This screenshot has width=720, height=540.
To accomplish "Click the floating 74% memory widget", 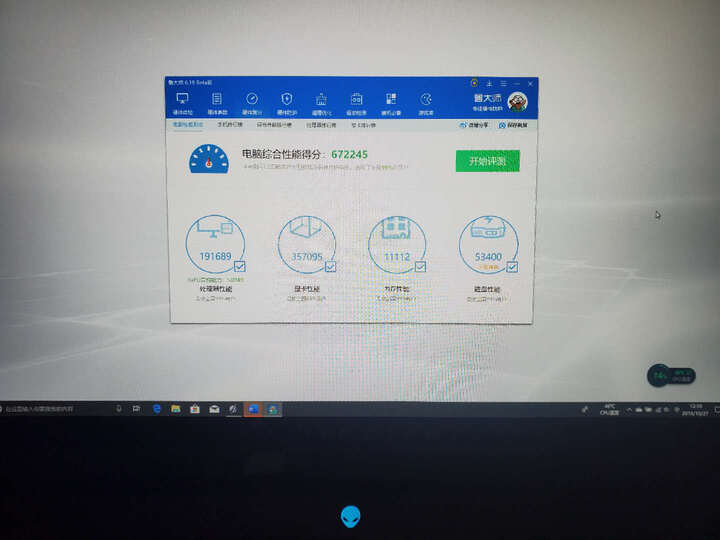I will (x=671, y=376).
